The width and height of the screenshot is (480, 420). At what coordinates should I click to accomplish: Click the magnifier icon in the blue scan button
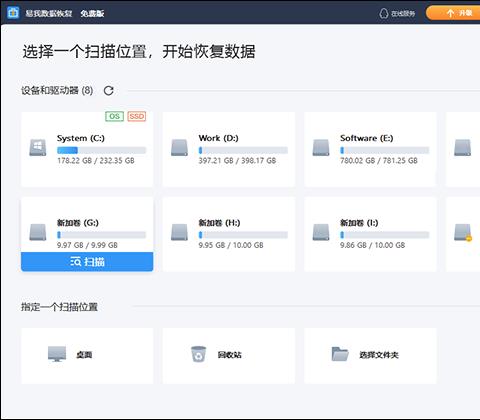pyautogui.click(x=76, y=262)
